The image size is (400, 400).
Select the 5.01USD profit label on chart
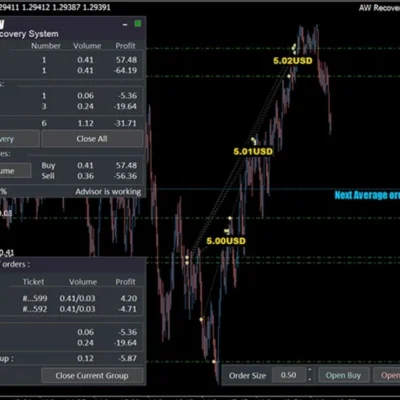253,152
